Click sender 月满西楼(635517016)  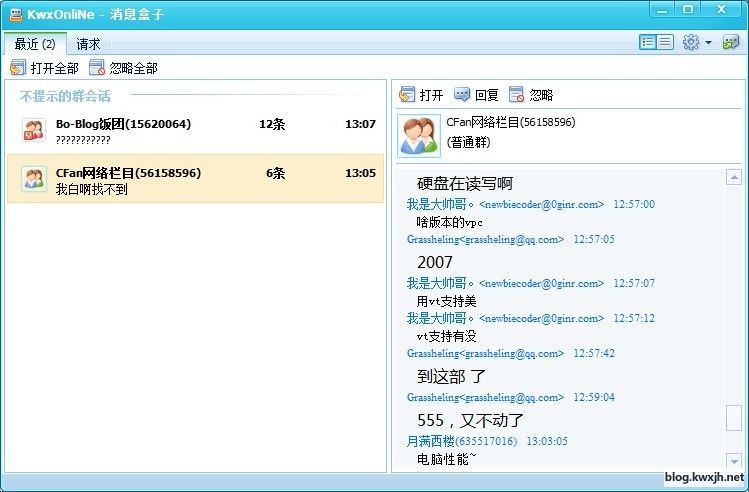[462, 441]
